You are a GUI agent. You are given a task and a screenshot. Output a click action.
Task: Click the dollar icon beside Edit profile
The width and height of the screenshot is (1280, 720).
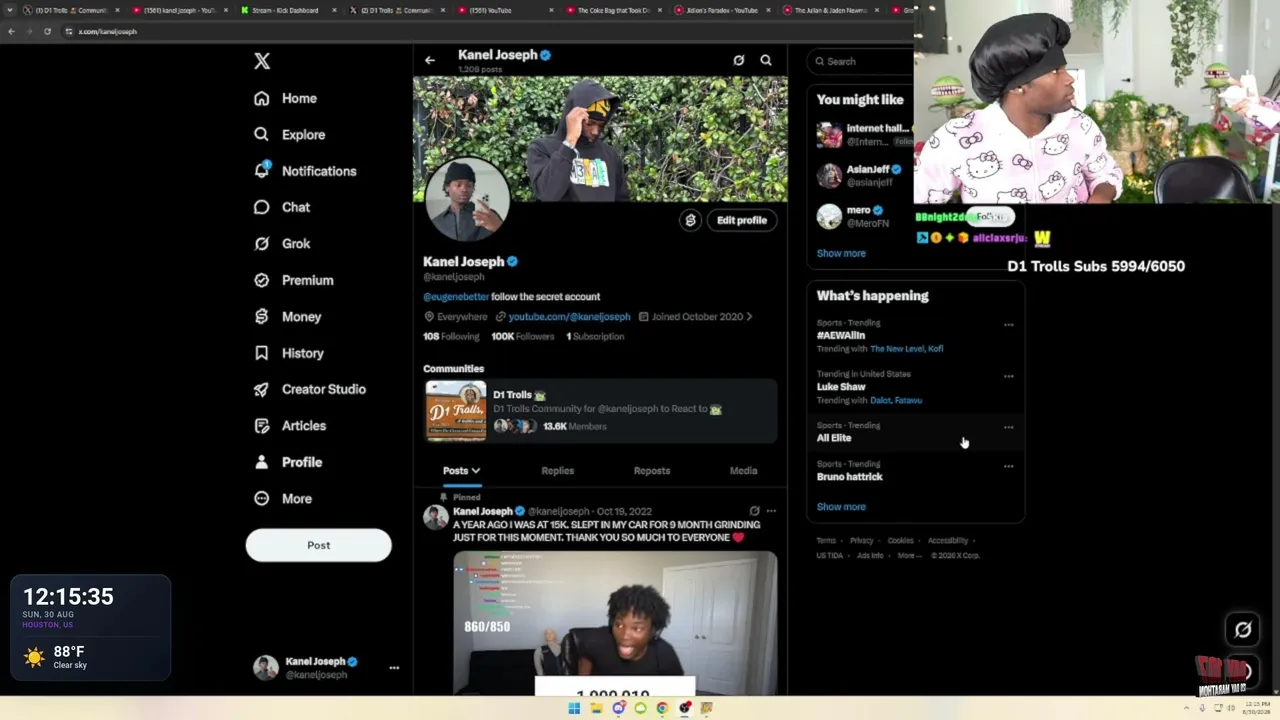pos(690,220)
